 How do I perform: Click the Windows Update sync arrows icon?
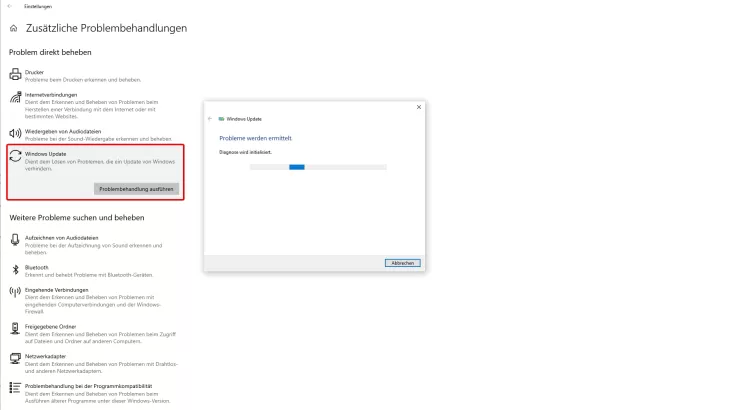pyautogui.click(x=15, y=157)
